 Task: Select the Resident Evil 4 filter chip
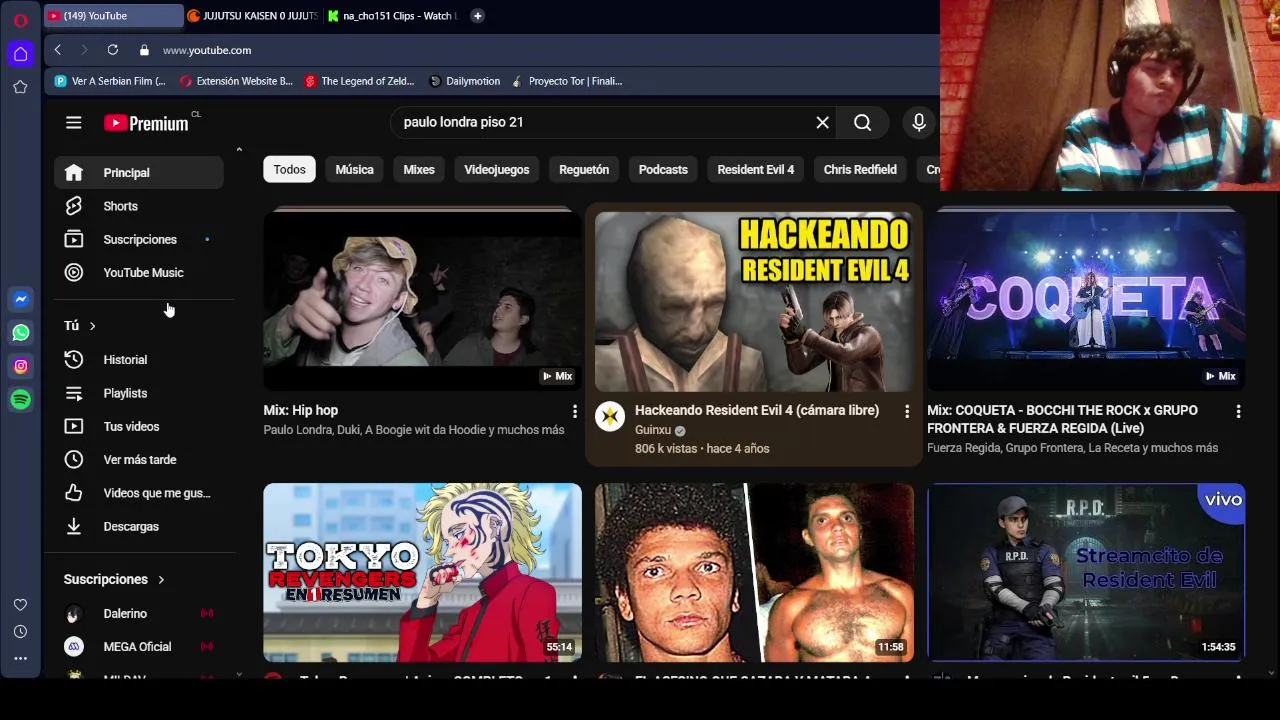pyautogui.click(x=755, y=169)
